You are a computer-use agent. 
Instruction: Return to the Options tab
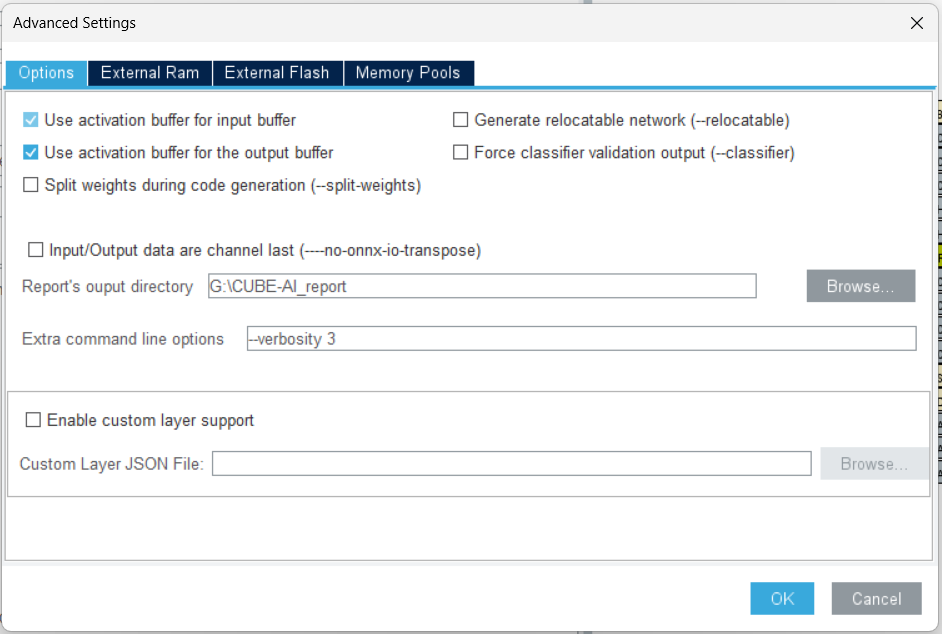pyautogui.click(x=45, y=72)
